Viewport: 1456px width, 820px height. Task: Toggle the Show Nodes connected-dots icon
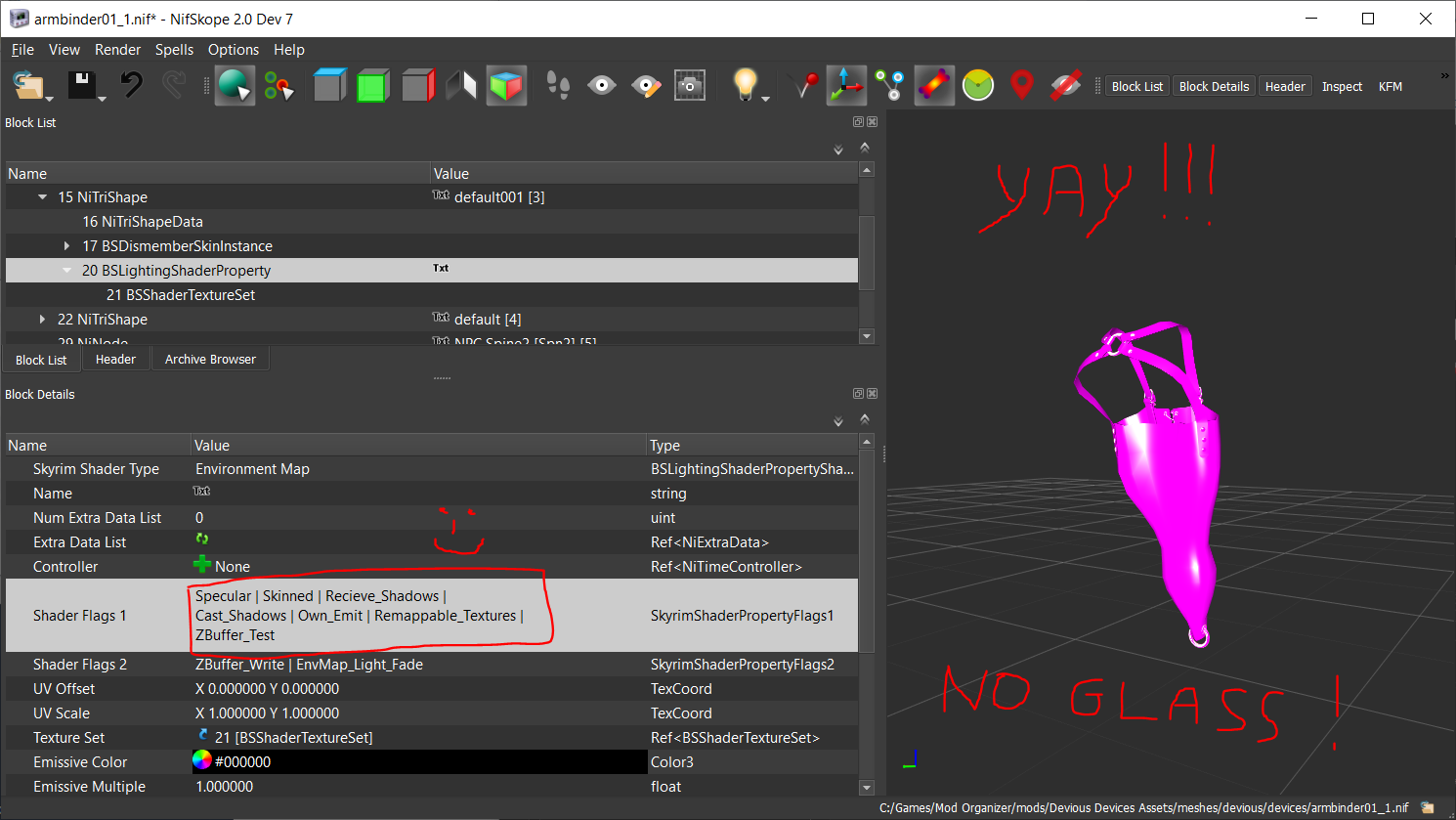coord(890,86)
